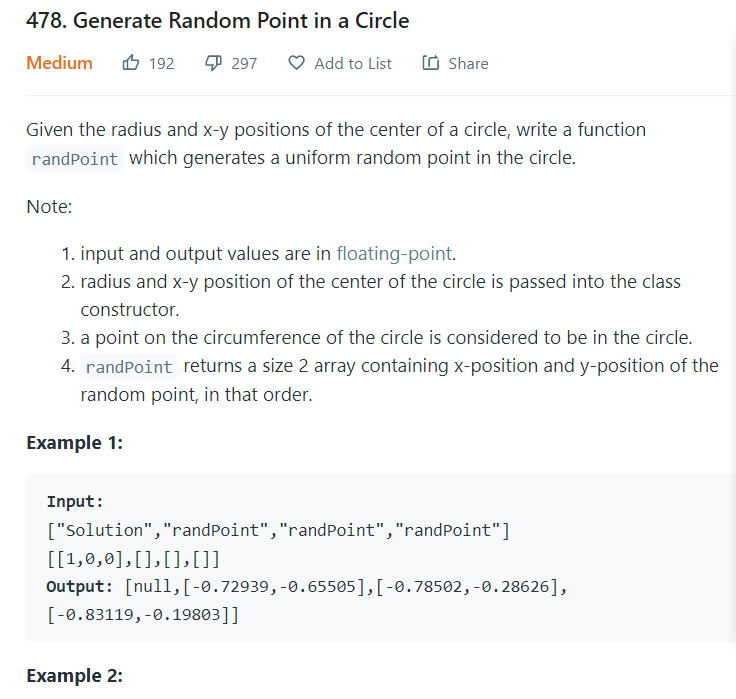The height and width of the screenshot is (699, 736).
Task: Click the thumbs-up like icon
Action: (130, 62)
